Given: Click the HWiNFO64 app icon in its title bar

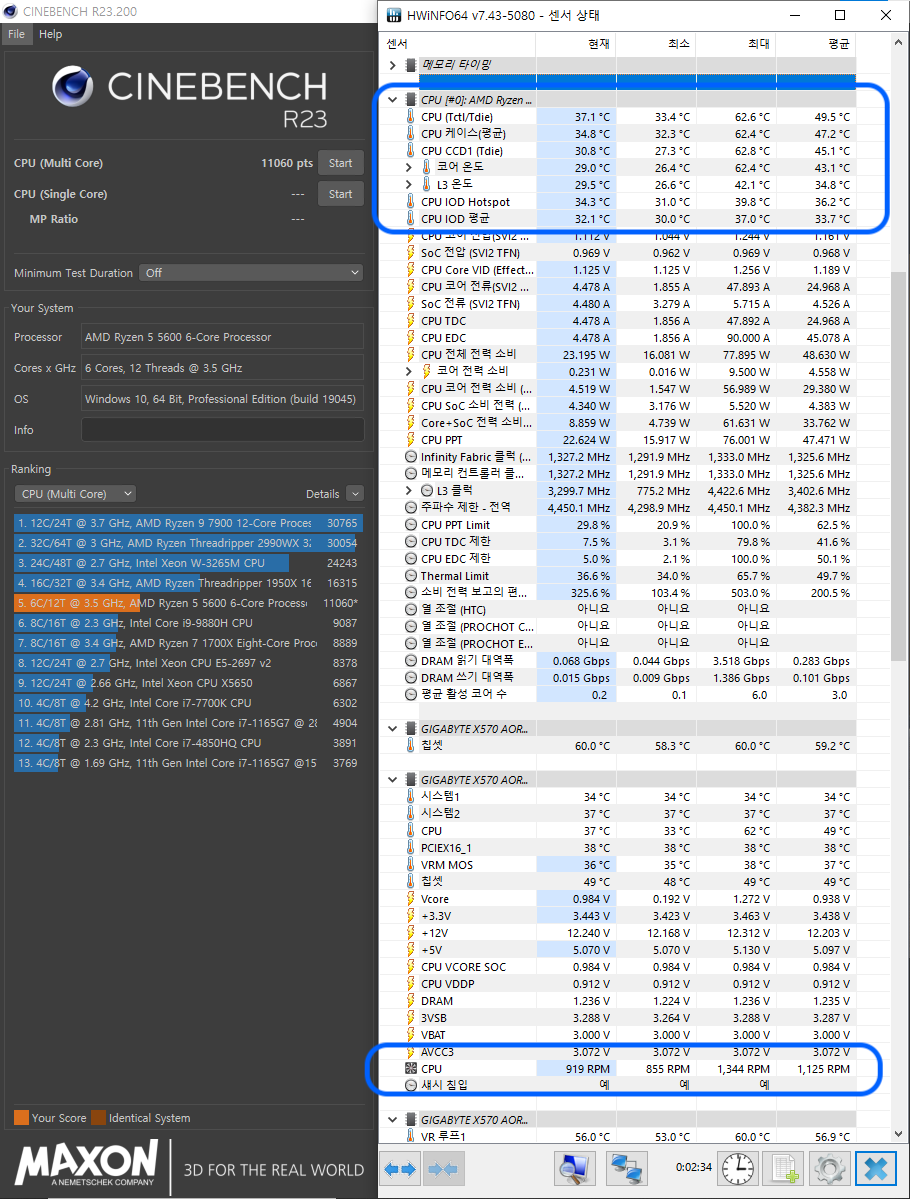Looking at the screenshot, I should click(393, 15).
